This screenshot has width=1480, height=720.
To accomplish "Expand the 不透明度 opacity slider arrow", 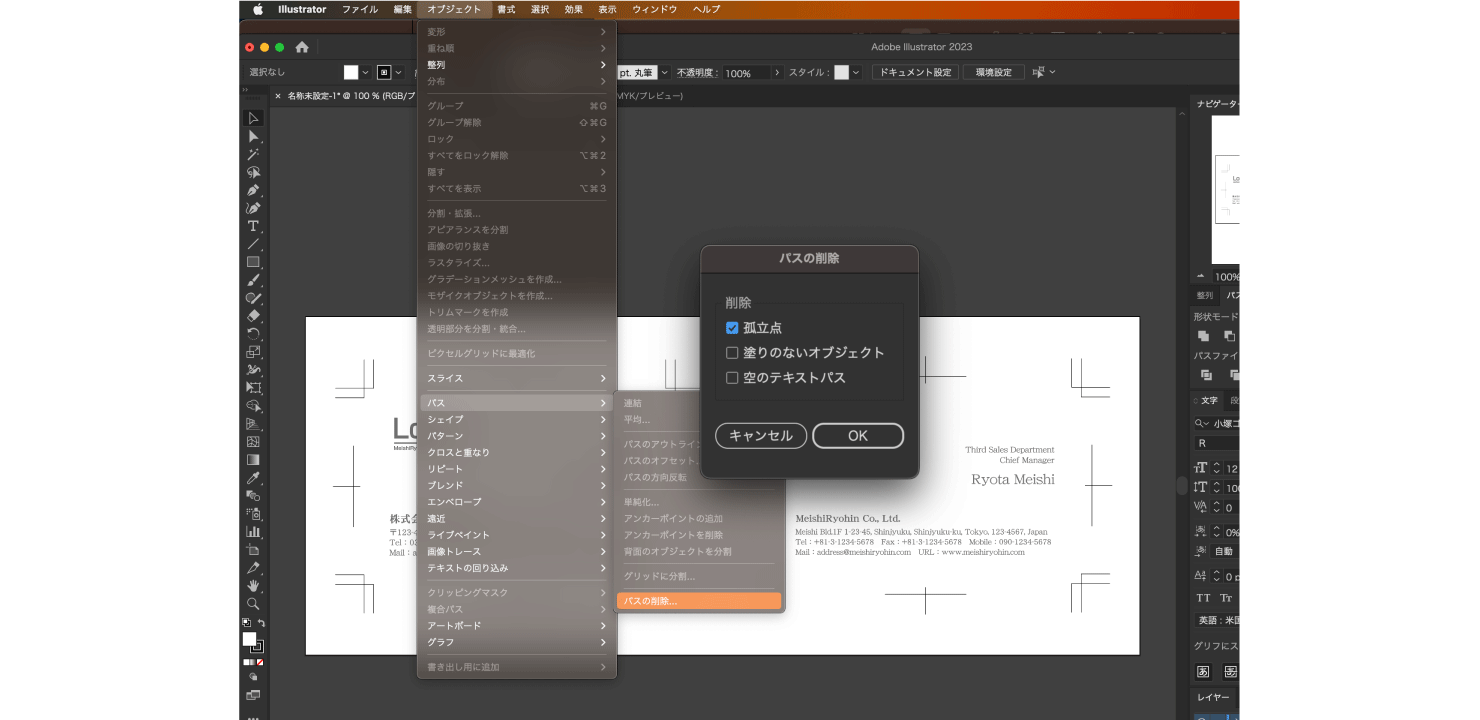I will pos(777,73).
